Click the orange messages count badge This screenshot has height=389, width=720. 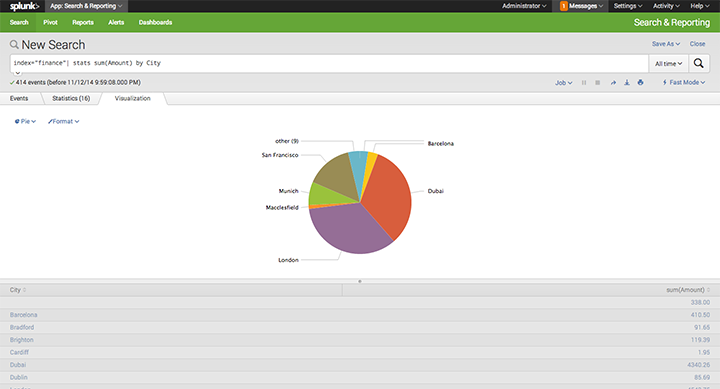coord(563,6)
